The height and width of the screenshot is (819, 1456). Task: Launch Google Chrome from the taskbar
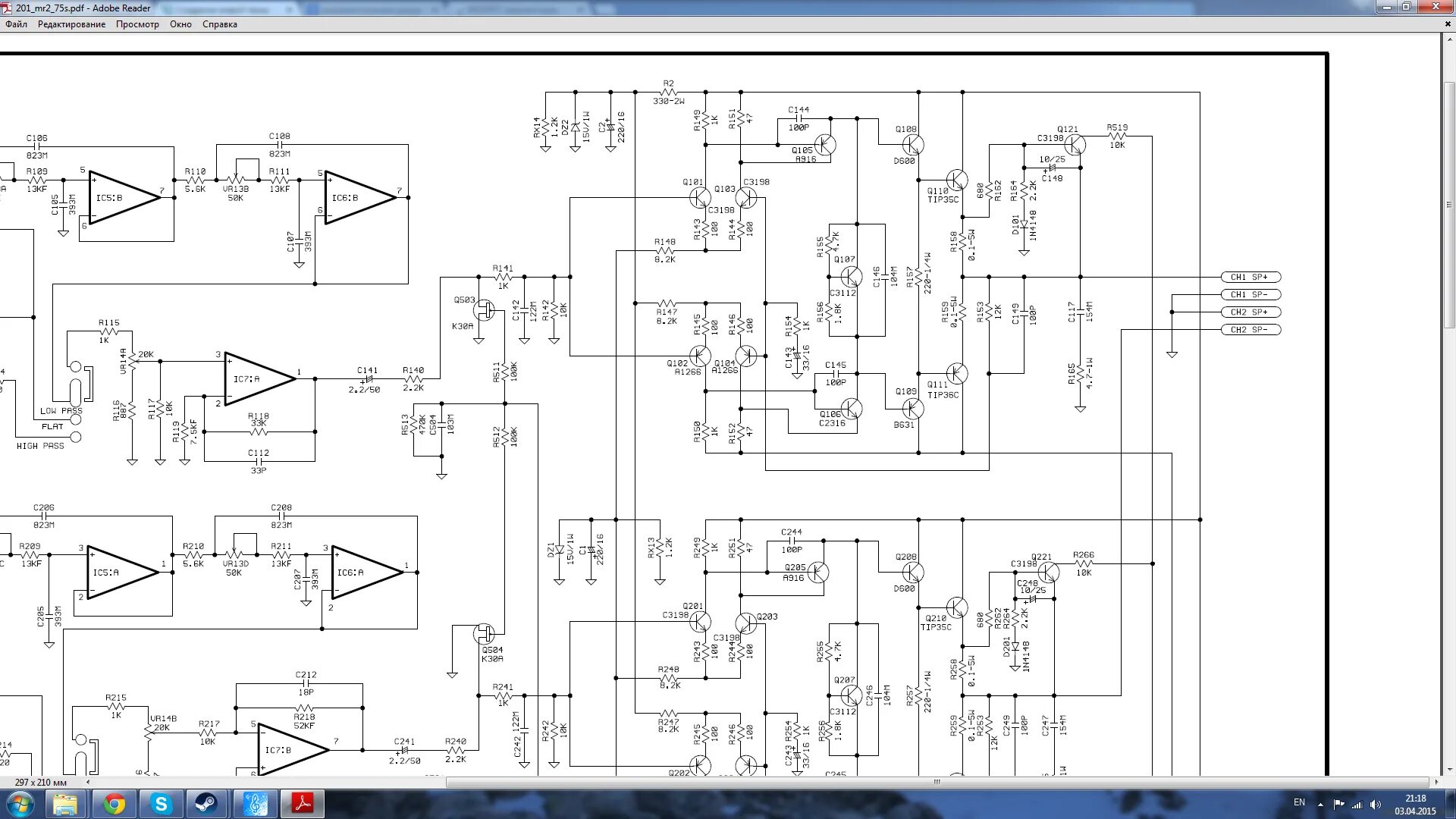(x=115, y=804)
